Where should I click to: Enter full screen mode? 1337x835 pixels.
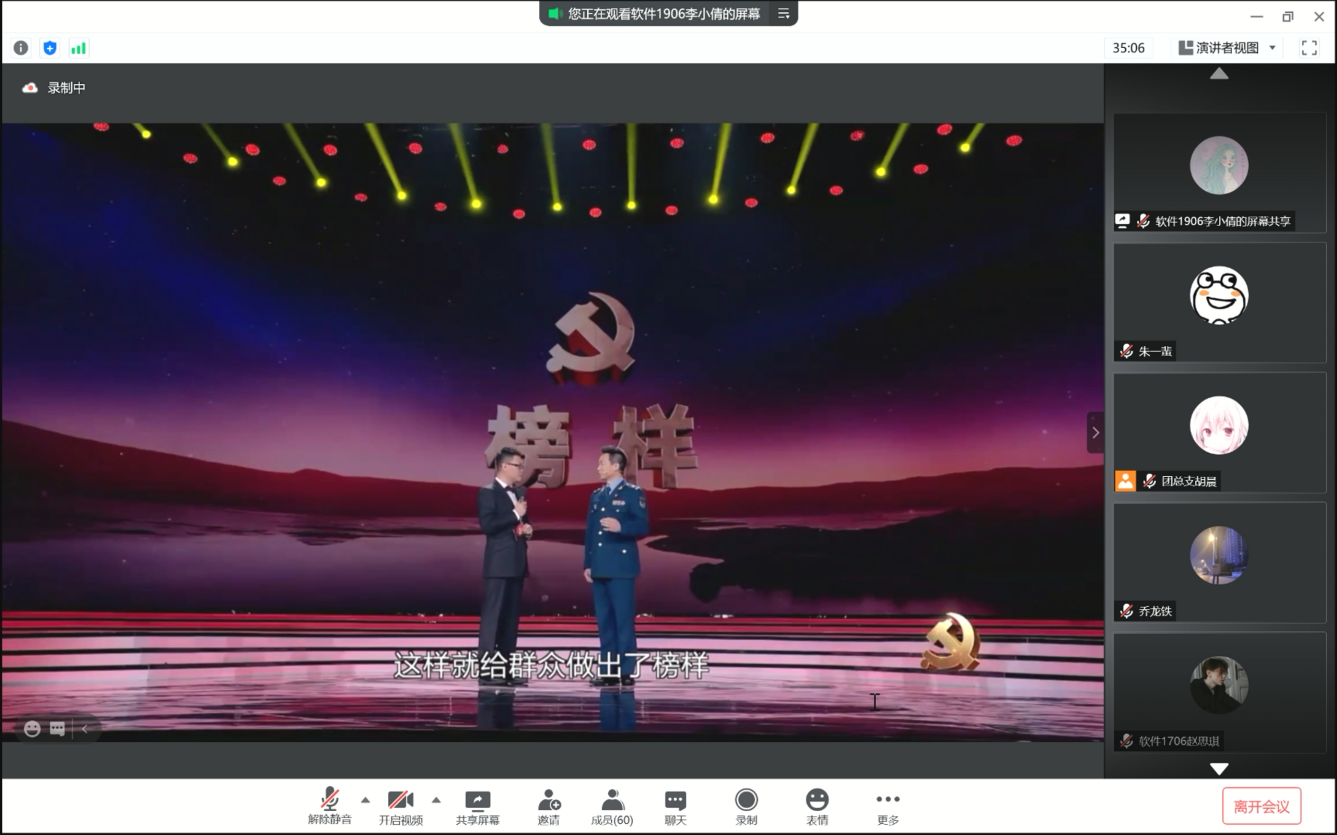pyautogui.click(x=1309, y=48)
